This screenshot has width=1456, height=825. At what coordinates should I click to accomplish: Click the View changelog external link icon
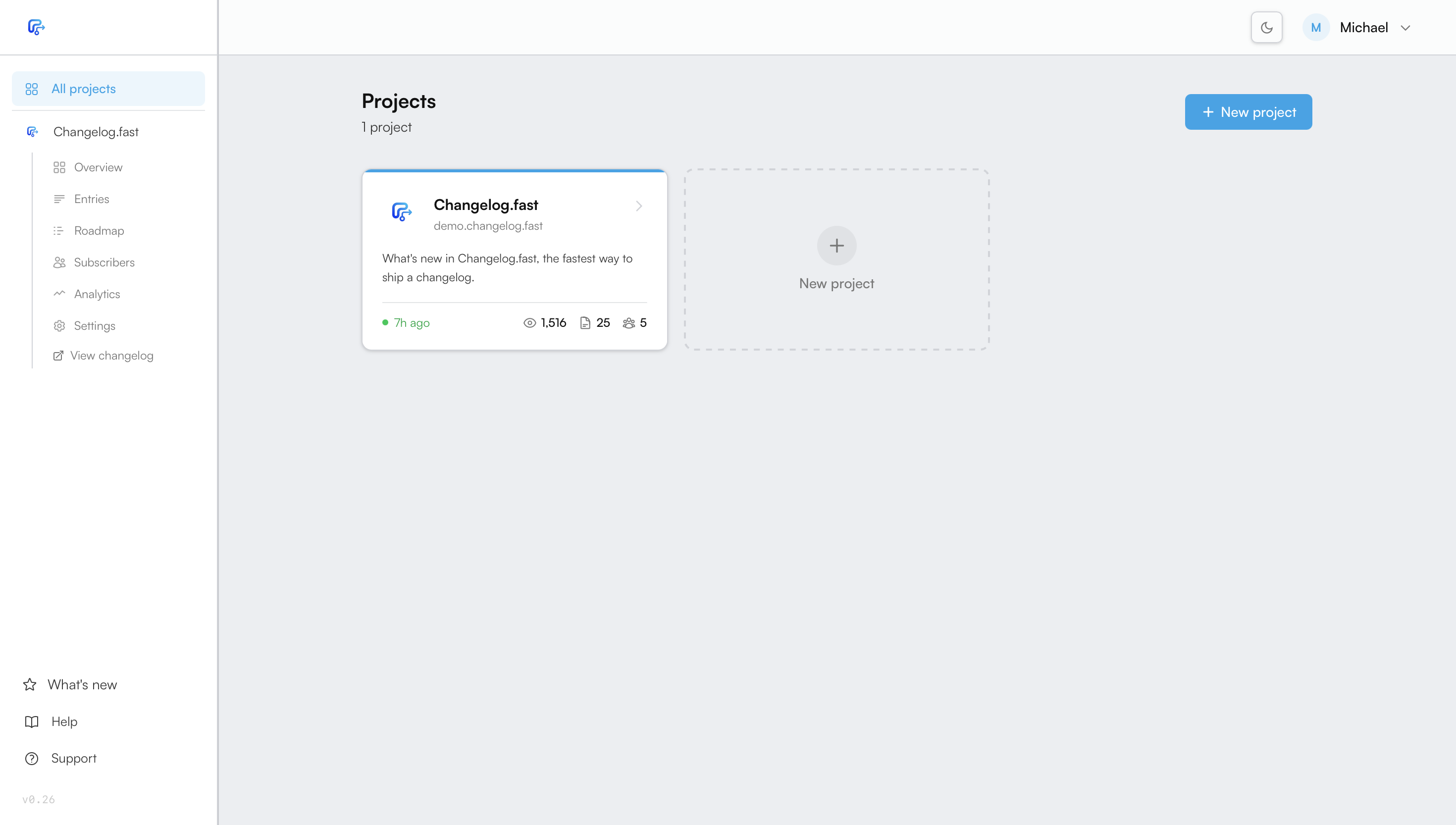58,355
